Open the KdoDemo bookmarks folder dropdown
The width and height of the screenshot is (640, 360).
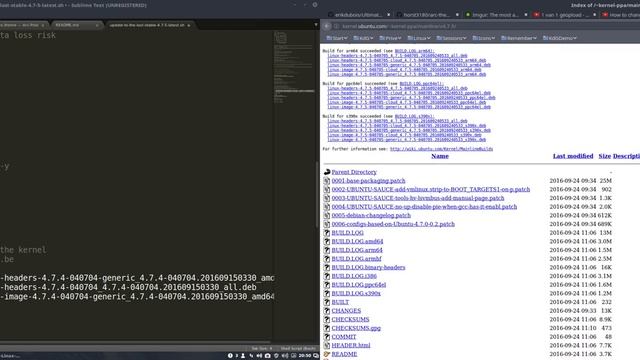pyautogui.click(x=560, y=38)
